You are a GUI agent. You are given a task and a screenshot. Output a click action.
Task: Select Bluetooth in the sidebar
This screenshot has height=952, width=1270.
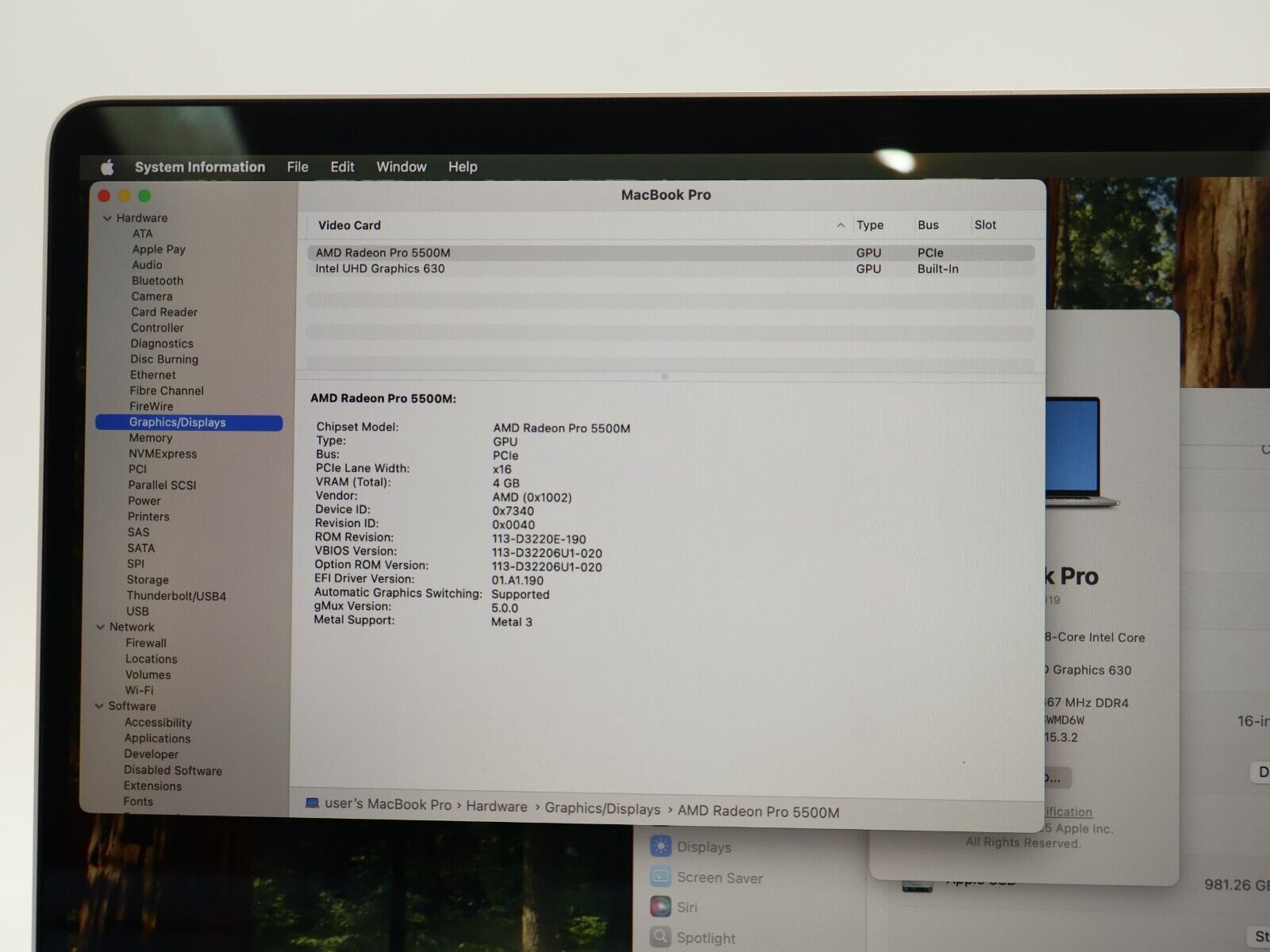(x=157, y=281)
